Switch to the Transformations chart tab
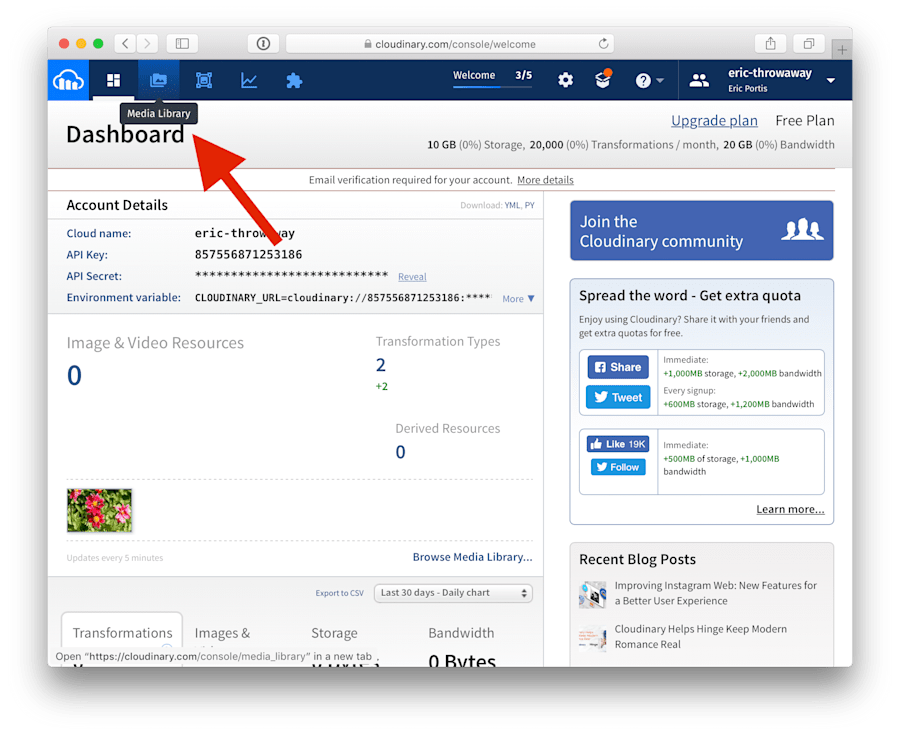 point(122,633)
